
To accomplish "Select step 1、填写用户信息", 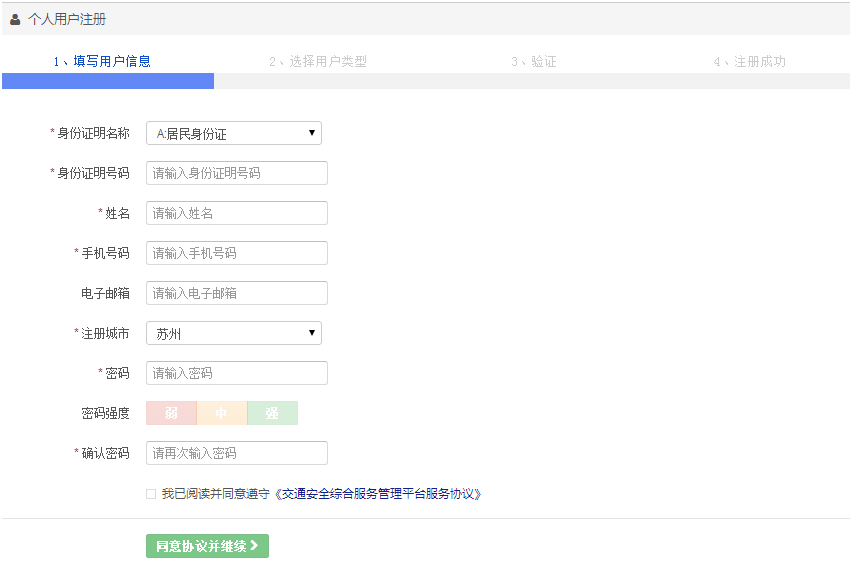I will [x=102, y=61].
